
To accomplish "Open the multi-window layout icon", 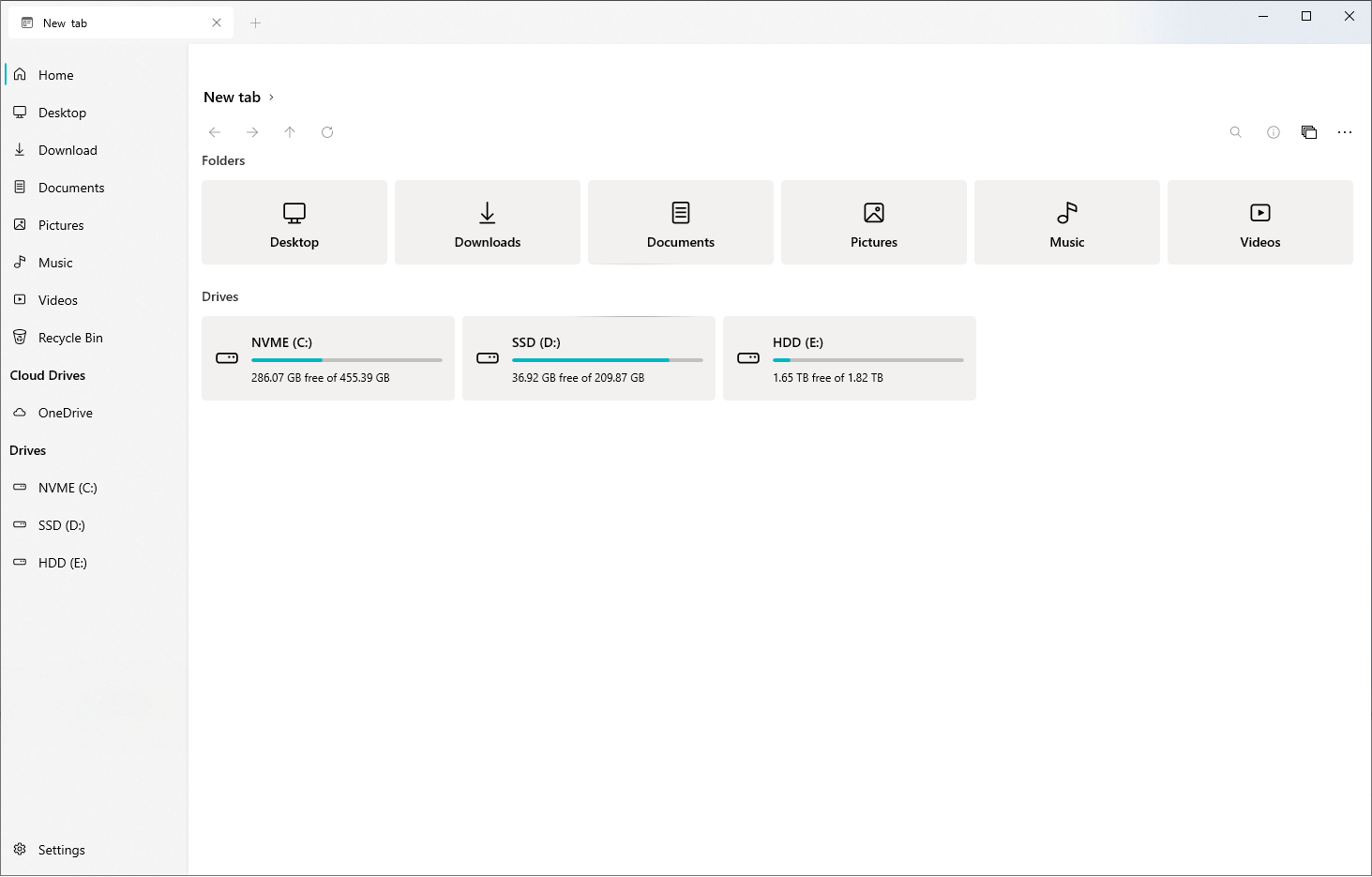I will point(1309,132).
